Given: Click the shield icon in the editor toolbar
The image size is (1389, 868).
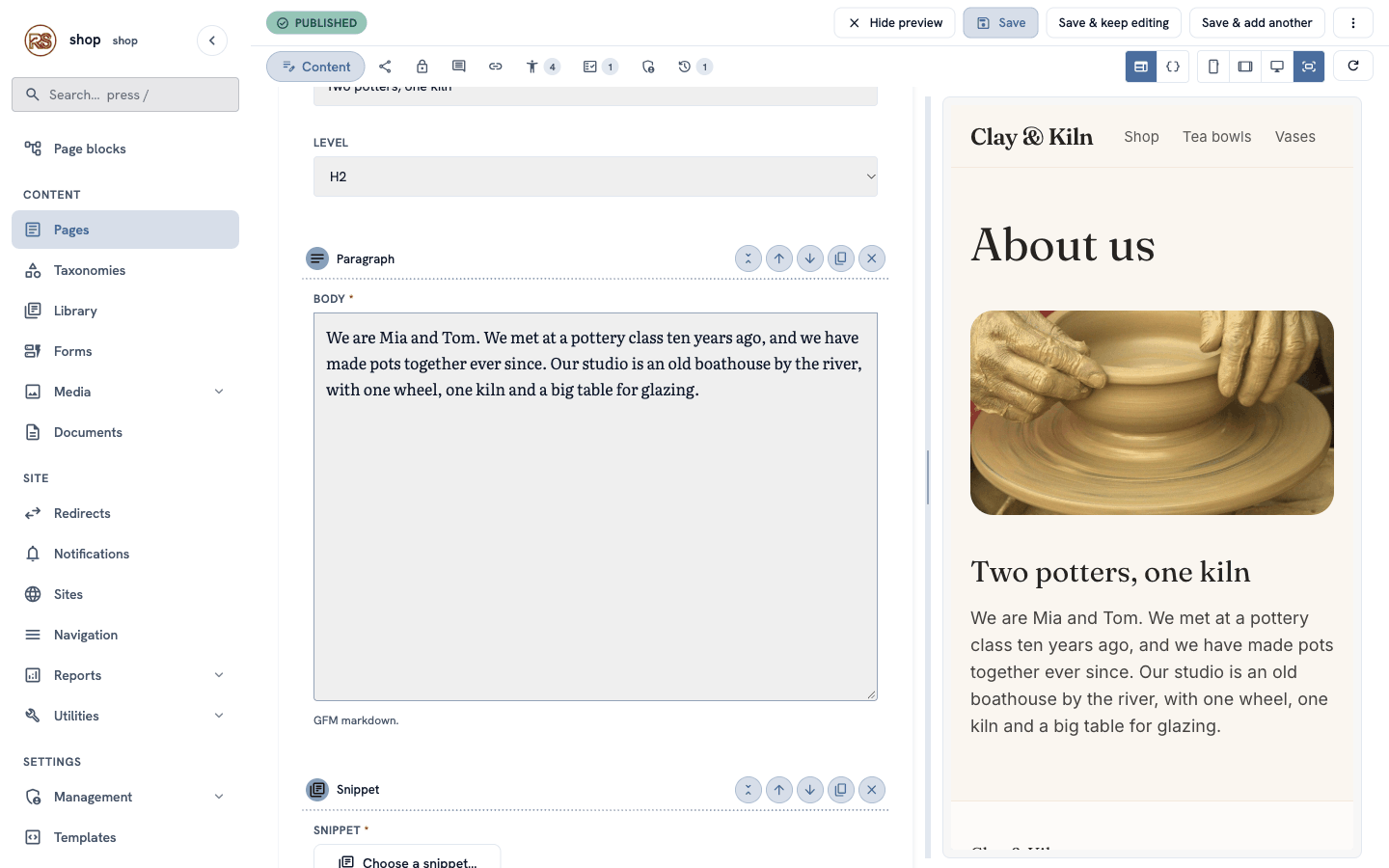Looking at the screenshot, I should [x=648, y=67].
